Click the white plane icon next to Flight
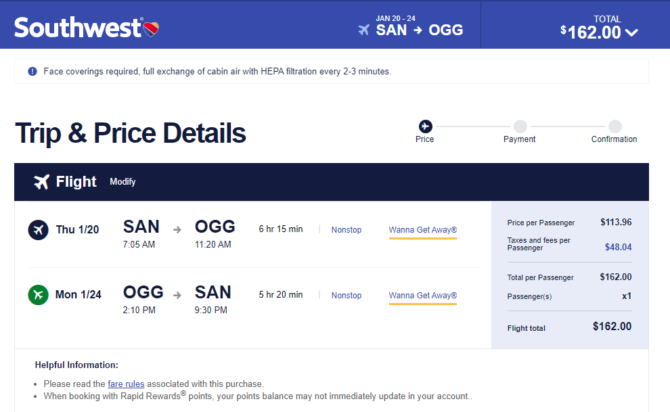 coord(42,182)
